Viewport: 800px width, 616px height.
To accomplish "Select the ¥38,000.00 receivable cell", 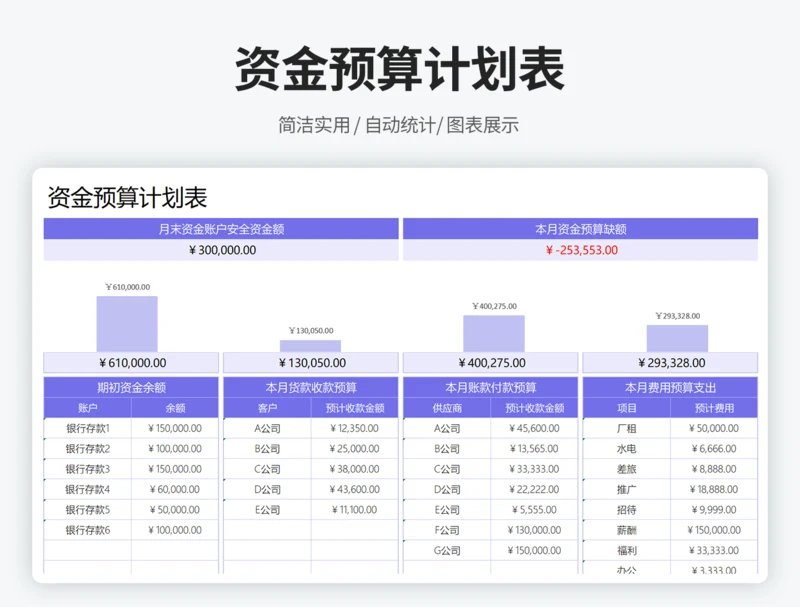I will click(355, 469).
